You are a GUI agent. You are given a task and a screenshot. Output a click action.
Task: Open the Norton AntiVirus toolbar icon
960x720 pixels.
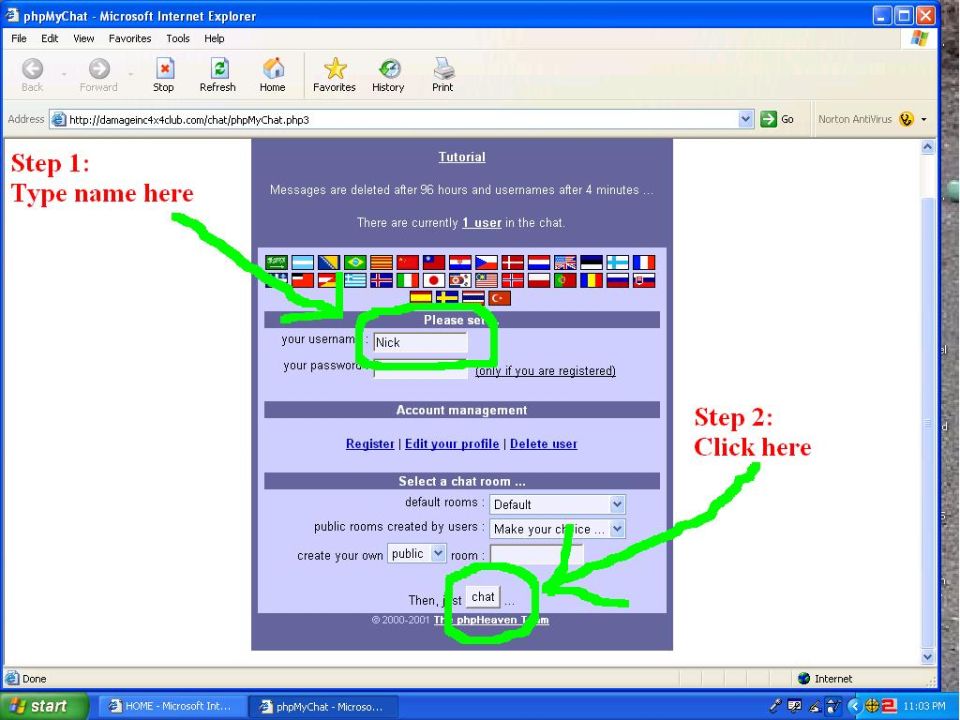907,119
